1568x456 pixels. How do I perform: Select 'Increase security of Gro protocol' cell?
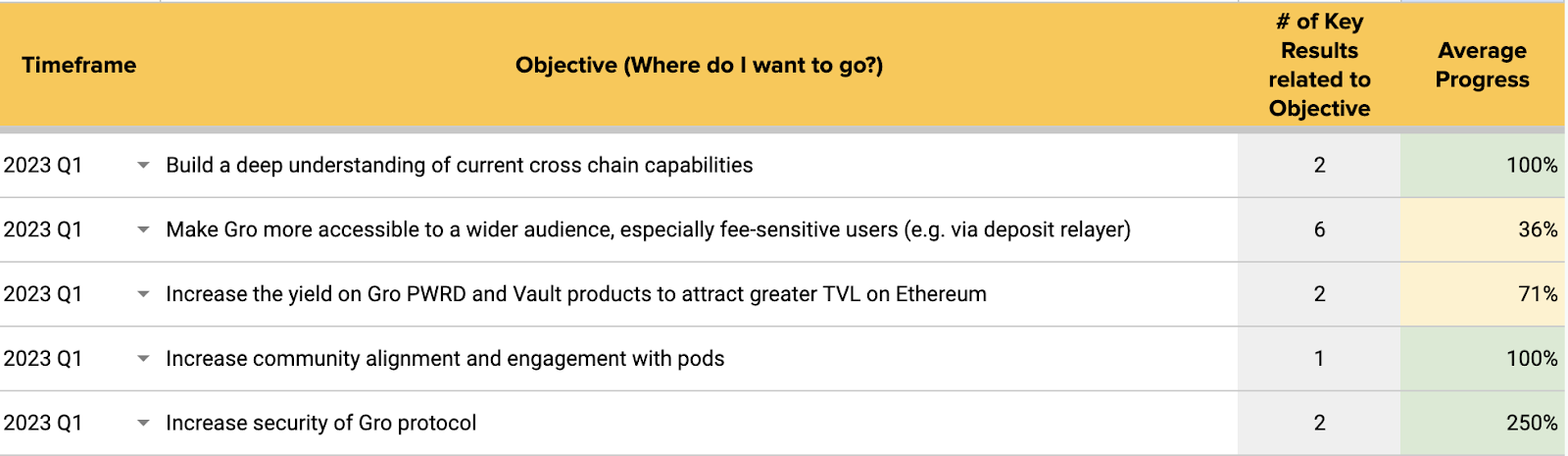[699, 424]
